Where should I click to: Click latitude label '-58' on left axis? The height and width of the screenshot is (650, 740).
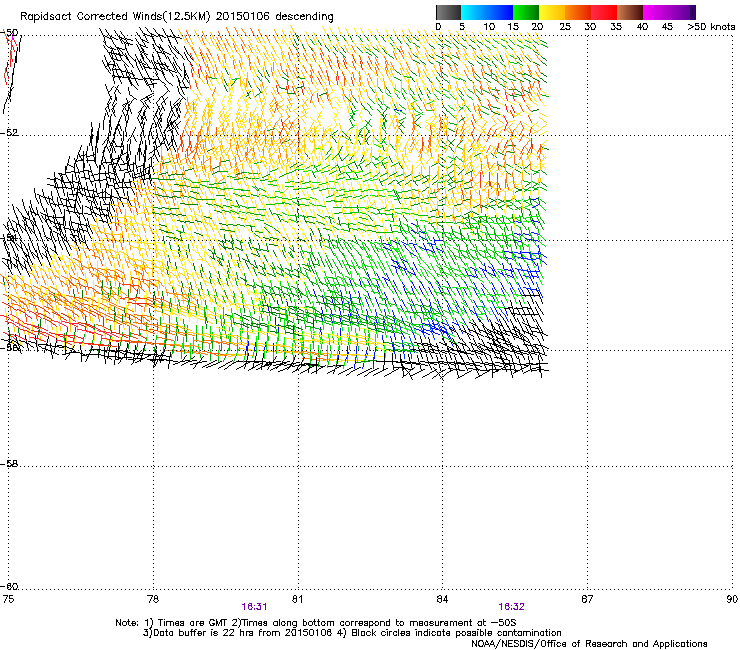click(9, 464)
